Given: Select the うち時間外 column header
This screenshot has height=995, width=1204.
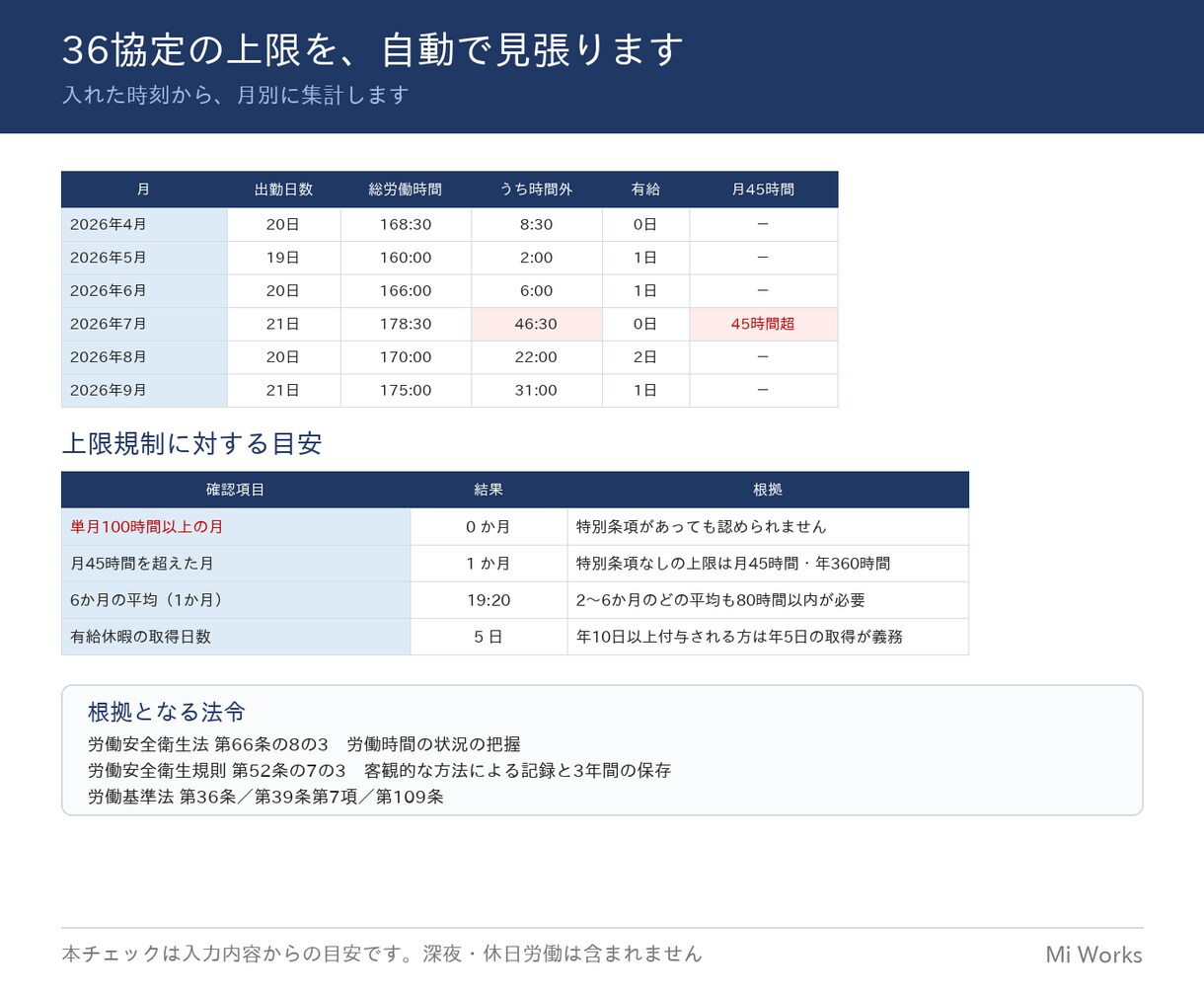Looking at the screenshot, I should click(536, 190).
